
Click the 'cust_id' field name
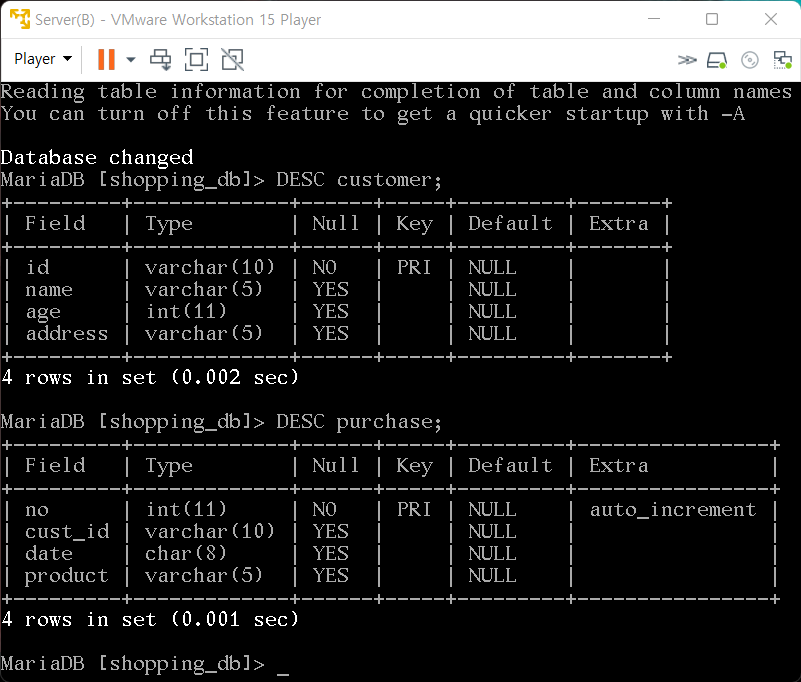[x=67, y=532]
